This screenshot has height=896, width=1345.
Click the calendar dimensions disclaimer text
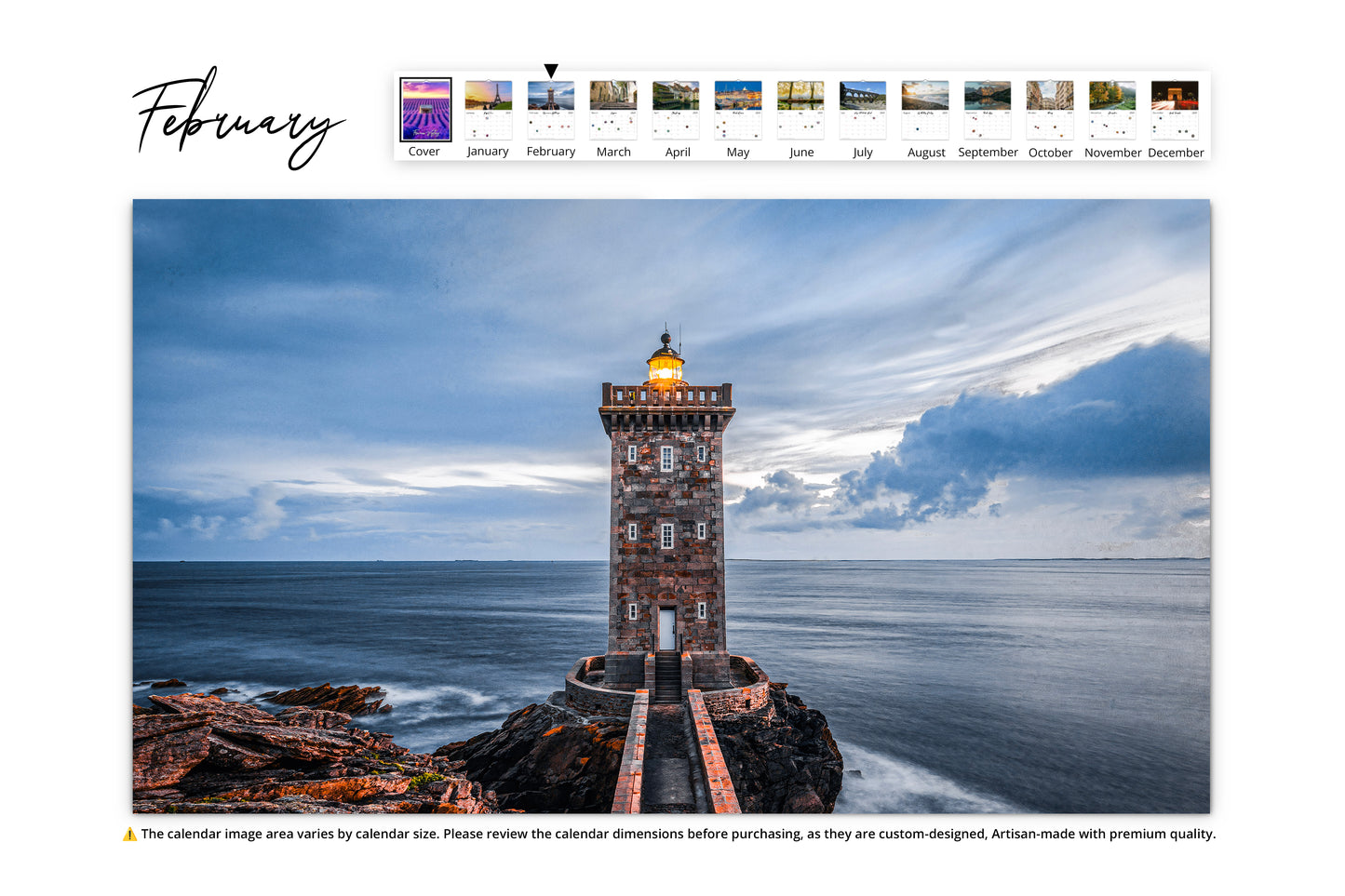point(679,834)
